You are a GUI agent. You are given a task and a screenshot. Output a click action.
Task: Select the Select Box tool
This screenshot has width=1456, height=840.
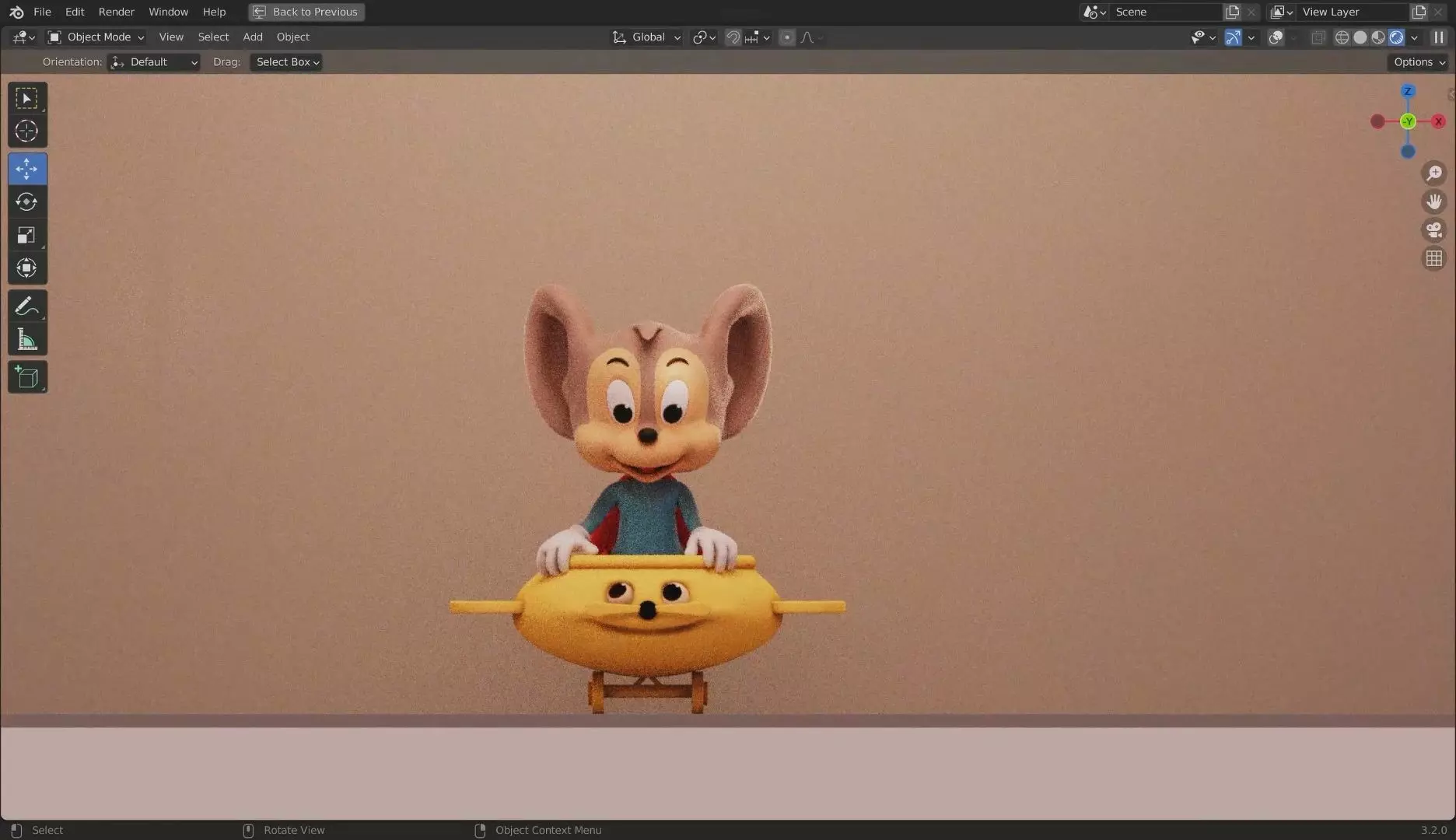click(27, 98)
